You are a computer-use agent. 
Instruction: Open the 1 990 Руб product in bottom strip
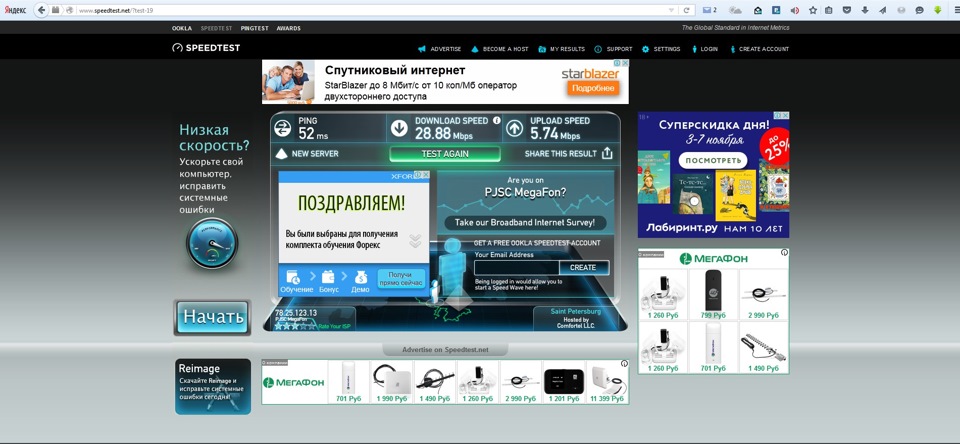point(392,382)
